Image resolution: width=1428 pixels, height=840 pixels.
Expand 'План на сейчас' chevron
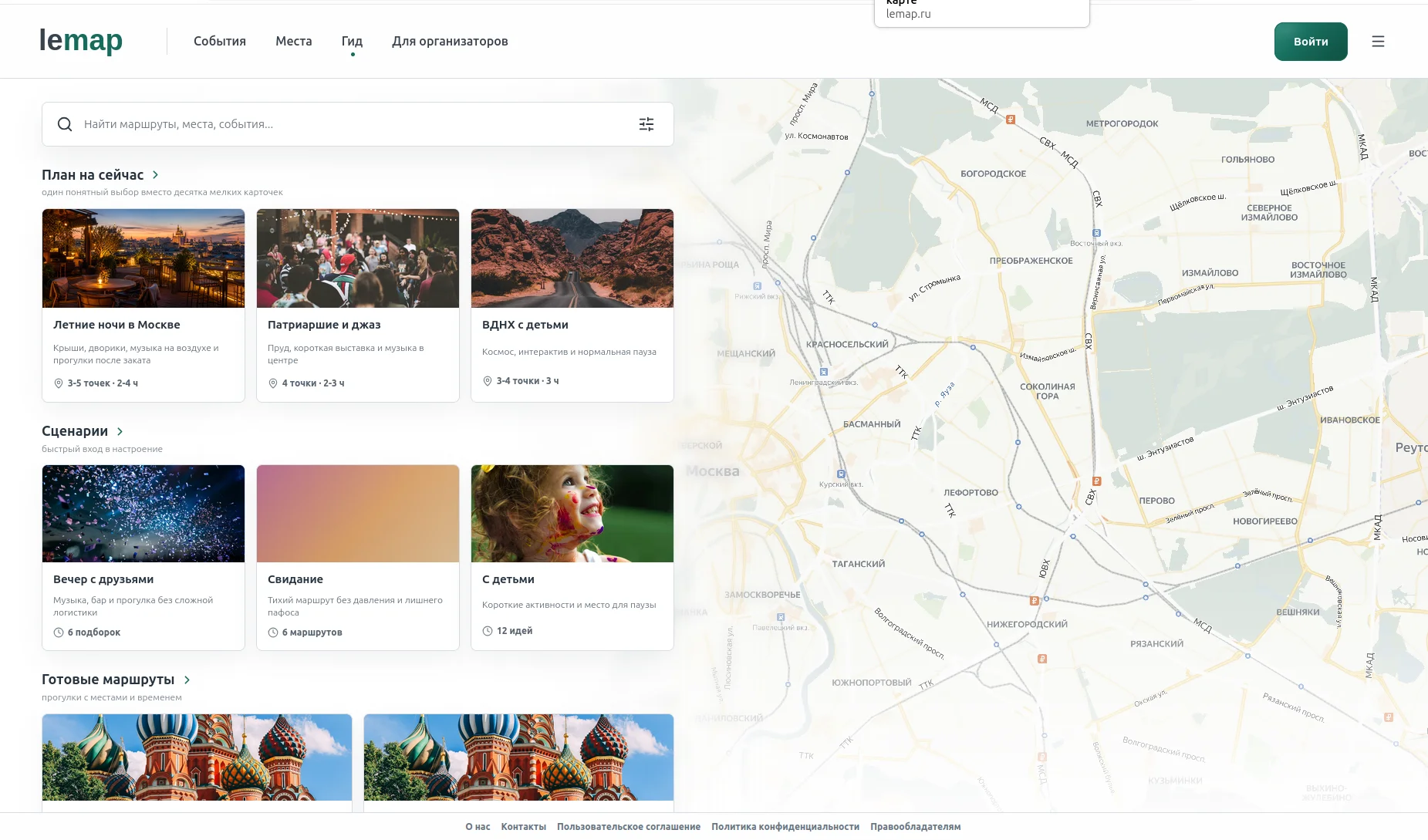coord(155,175)
